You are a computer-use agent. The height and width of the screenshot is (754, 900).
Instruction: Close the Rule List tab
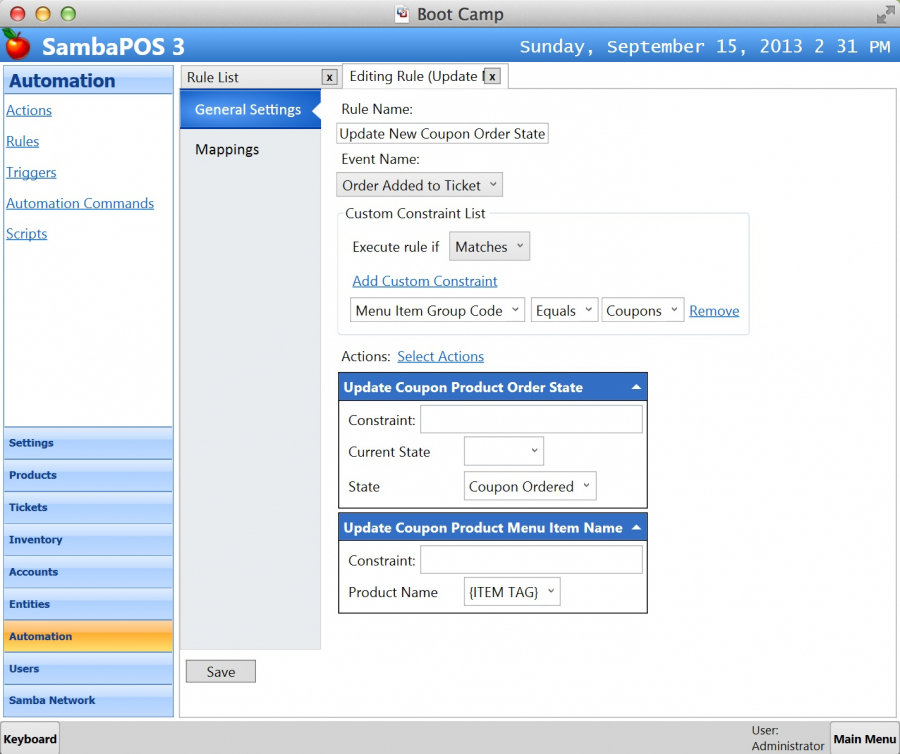tap(329, 77)
